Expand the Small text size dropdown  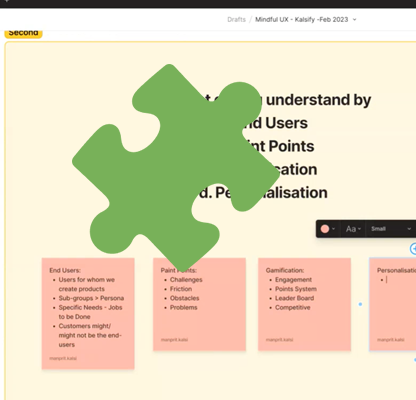point(391,229)
